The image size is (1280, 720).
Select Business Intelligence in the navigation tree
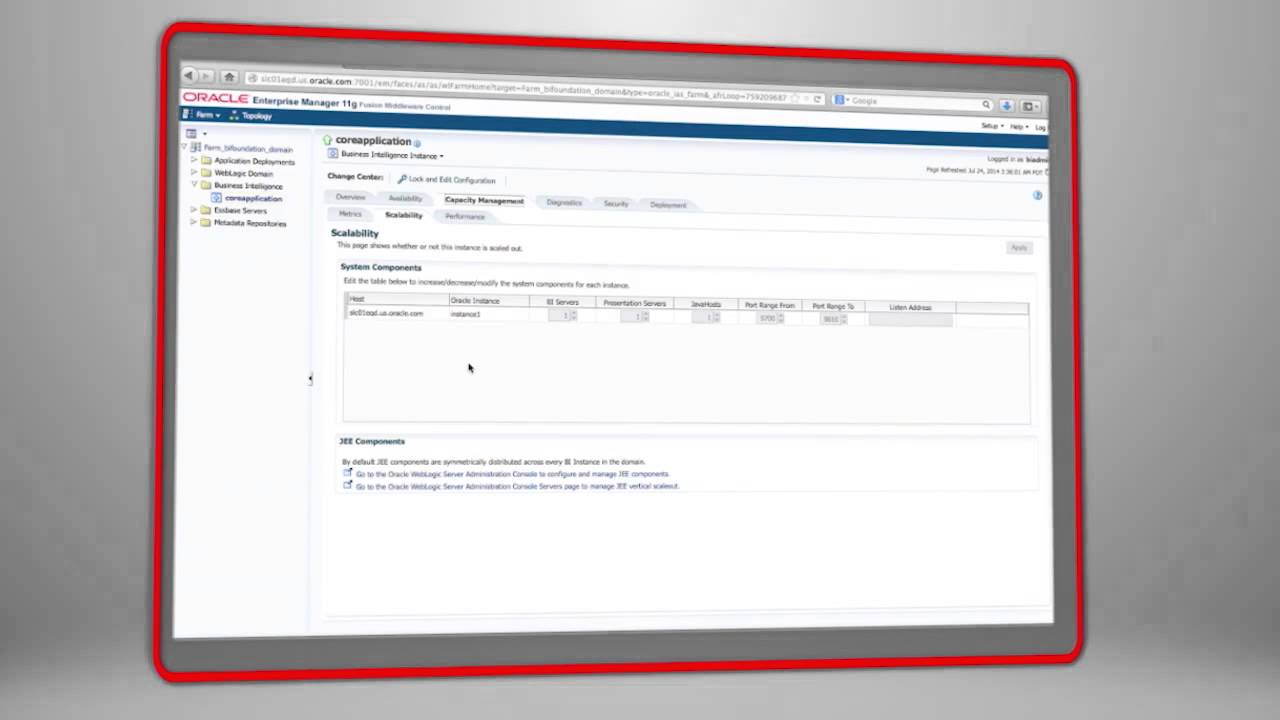click(x=248, y=185)
